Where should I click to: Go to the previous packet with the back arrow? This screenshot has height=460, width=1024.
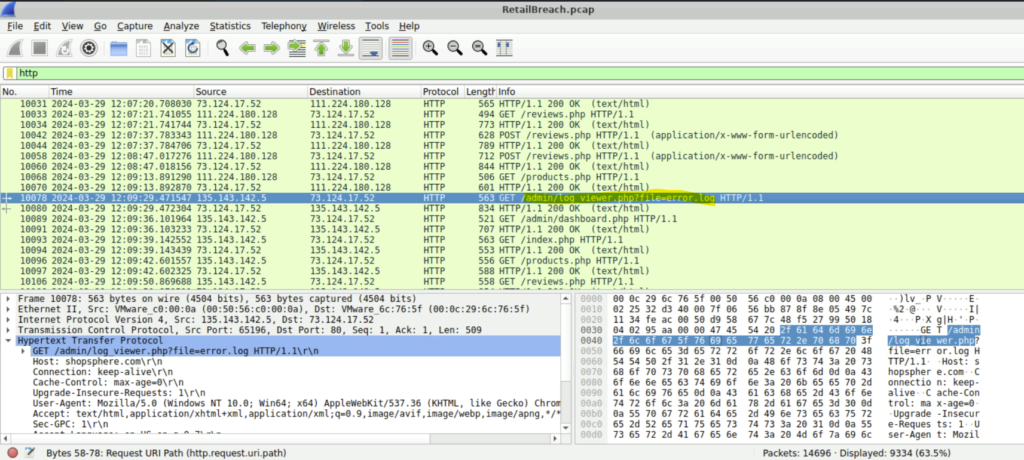(246, 47)
